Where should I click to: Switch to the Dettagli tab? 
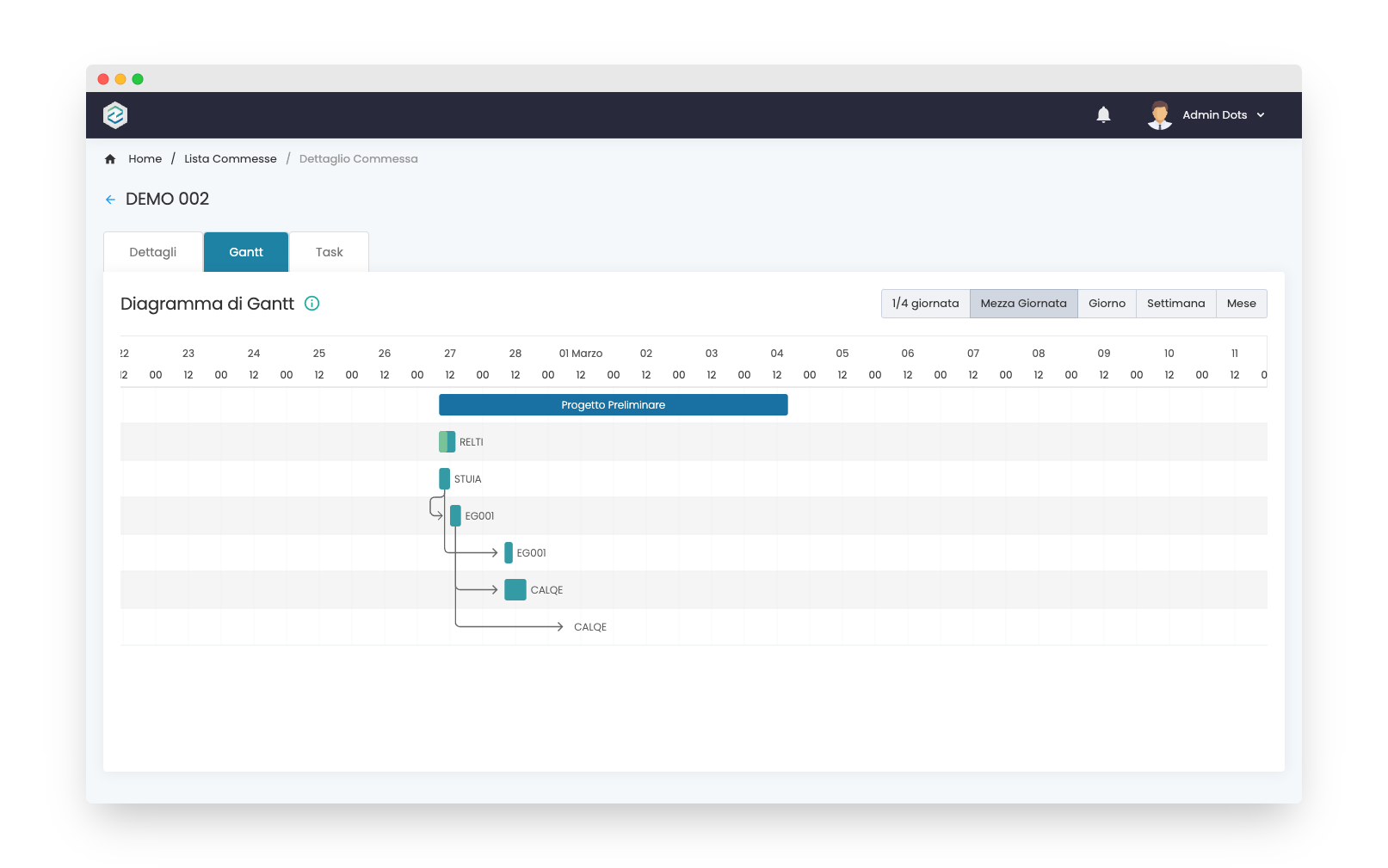coord(152,251)
